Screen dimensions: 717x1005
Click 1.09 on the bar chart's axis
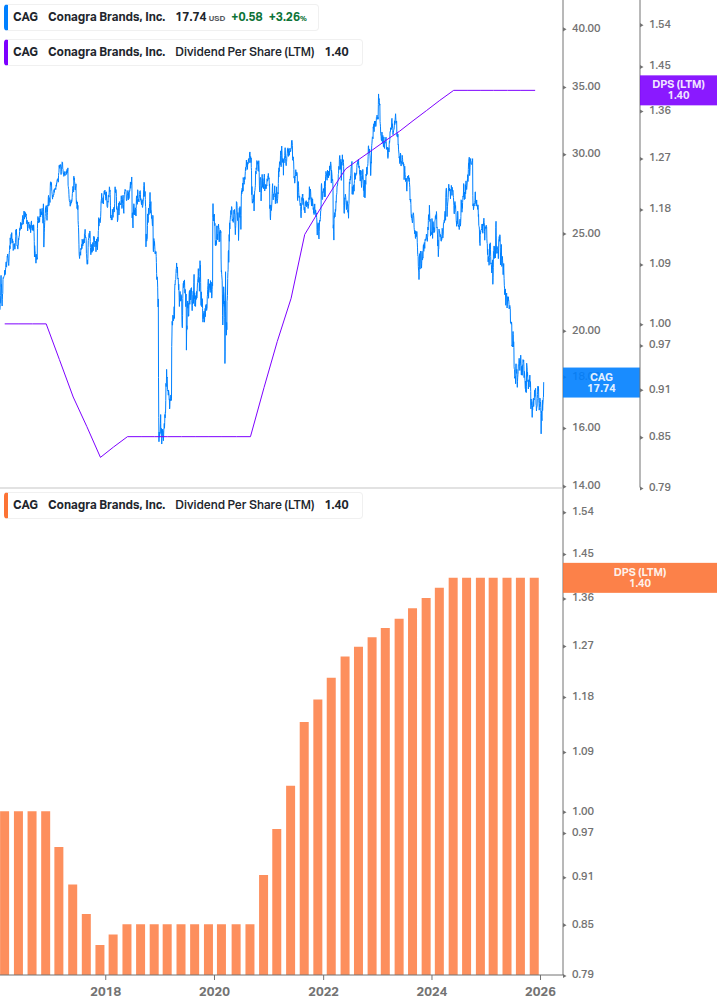[x=582, y=751]
